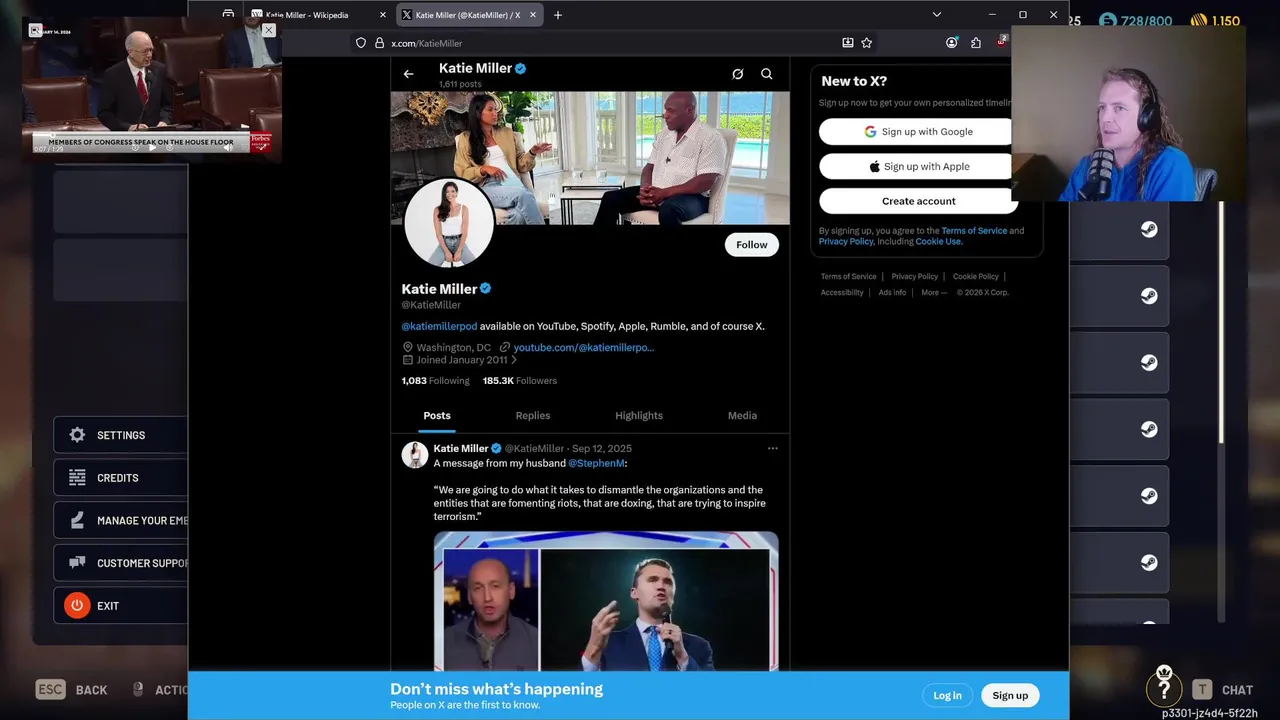Click Sign up on the bottom banner

1010,696
